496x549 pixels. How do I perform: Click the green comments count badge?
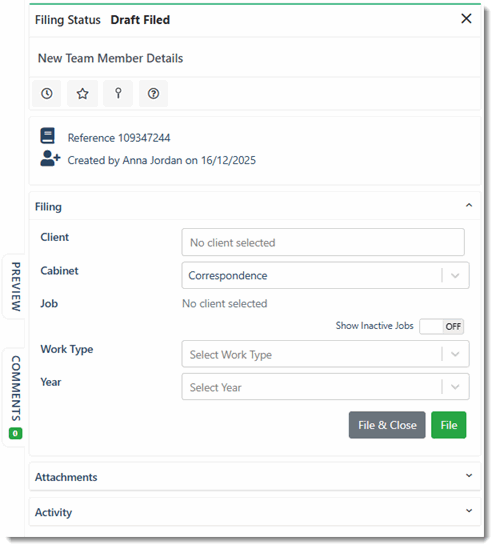click(x=15, y=433)
